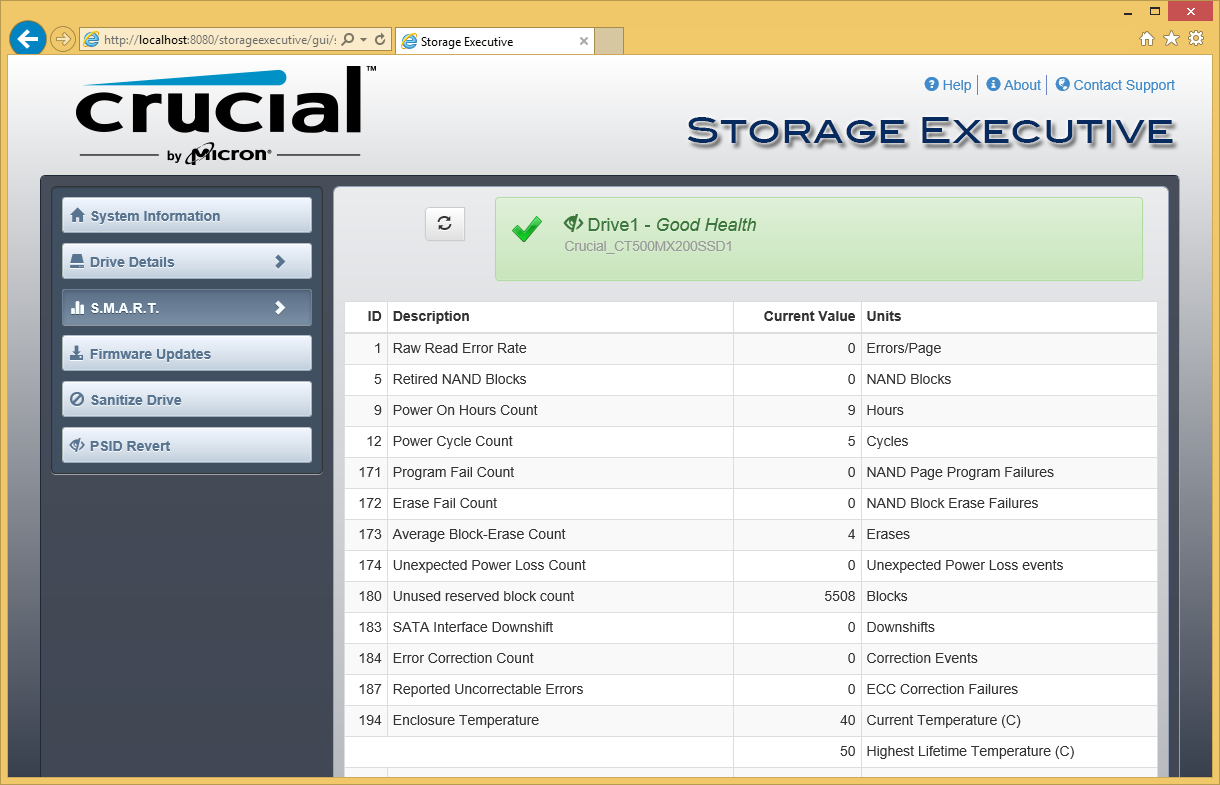Open a new blank browser tab

tap(609, 41)
